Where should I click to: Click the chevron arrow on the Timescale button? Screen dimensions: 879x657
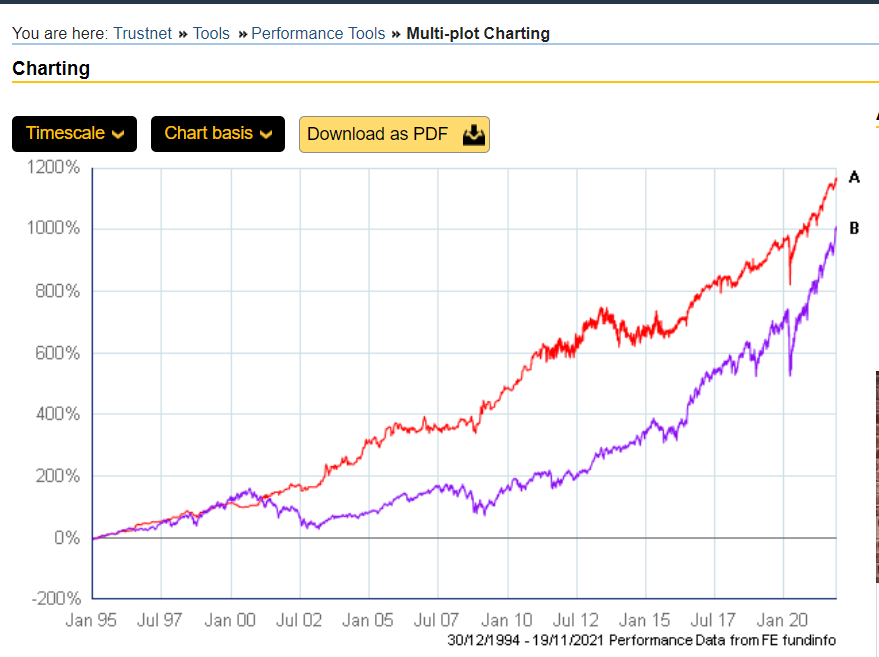(119, 135)
